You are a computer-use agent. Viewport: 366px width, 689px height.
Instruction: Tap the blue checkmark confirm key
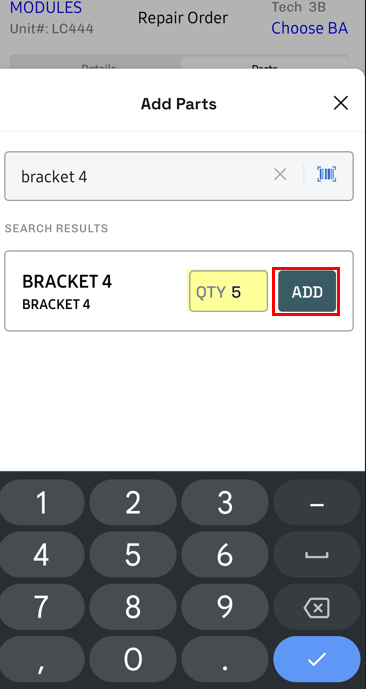[317, 660]
